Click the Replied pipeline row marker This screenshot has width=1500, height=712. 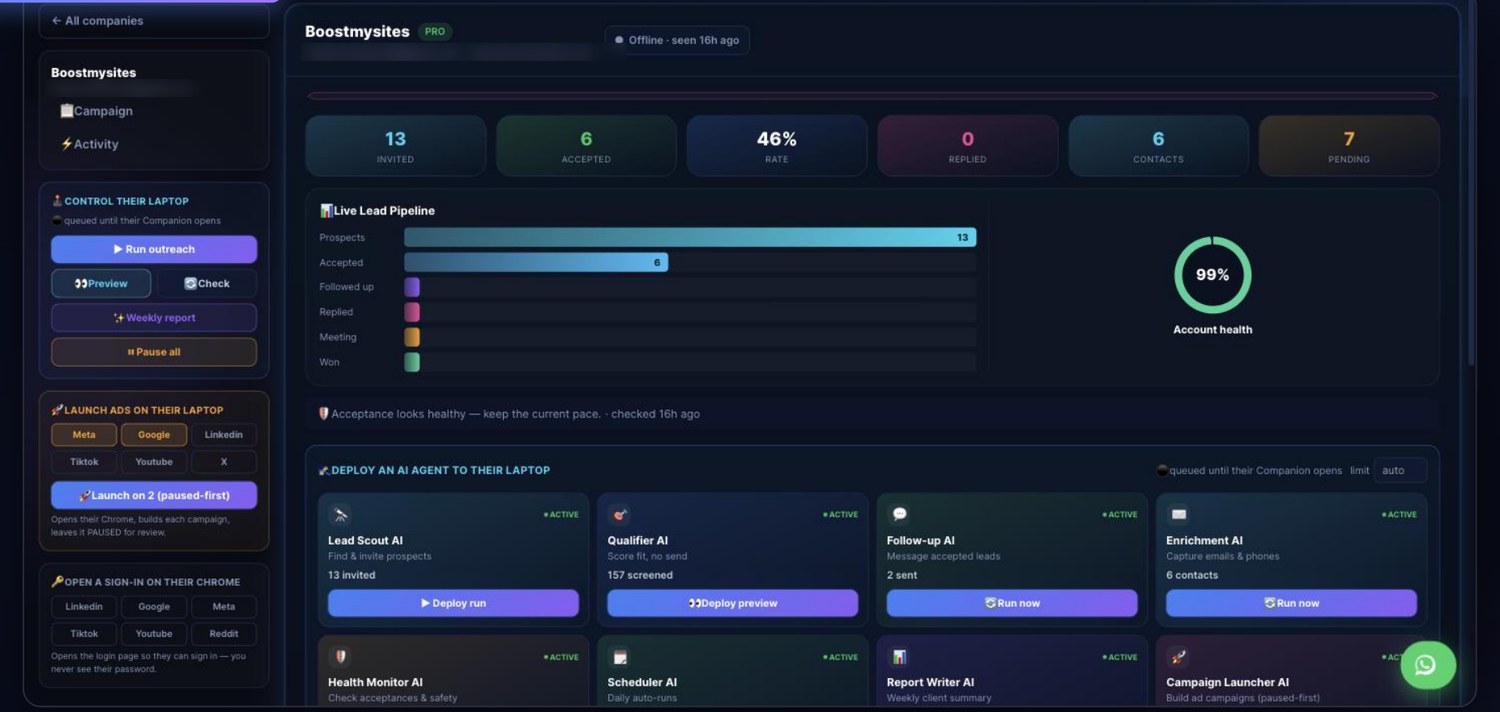[412, 312]
